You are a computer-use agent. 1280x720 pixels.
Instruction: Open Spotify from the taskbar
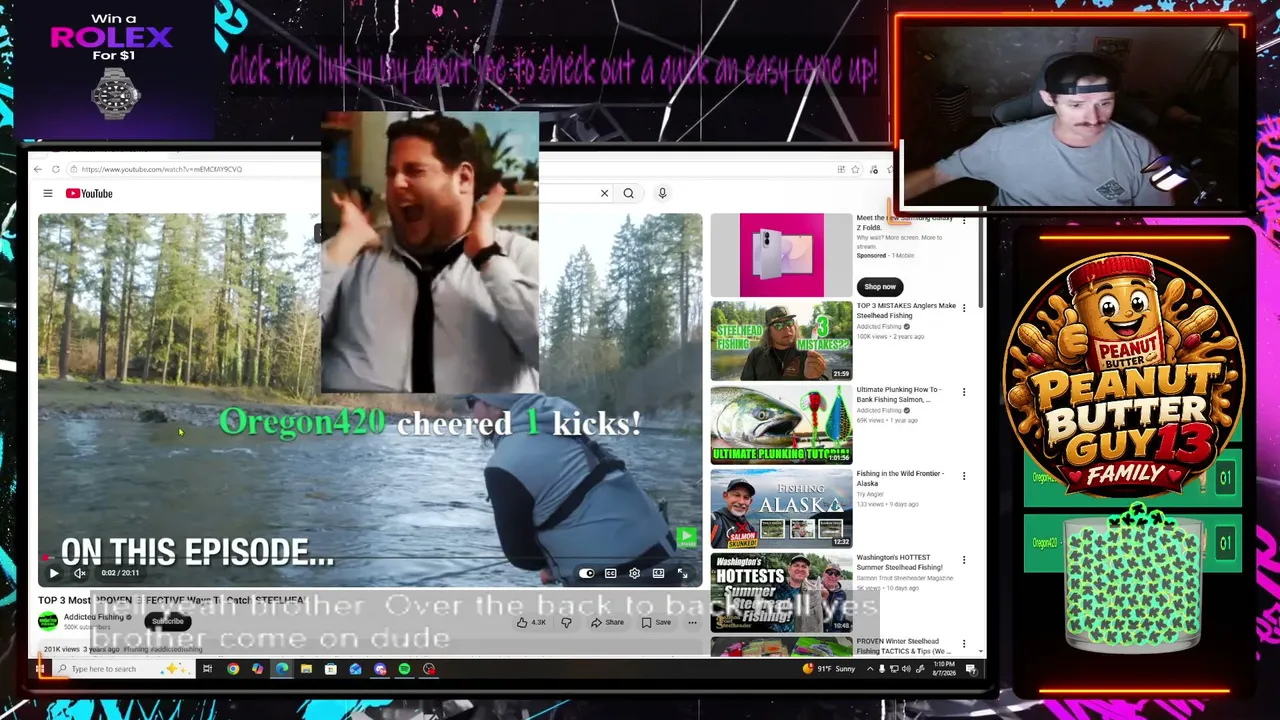pos(404,669)
